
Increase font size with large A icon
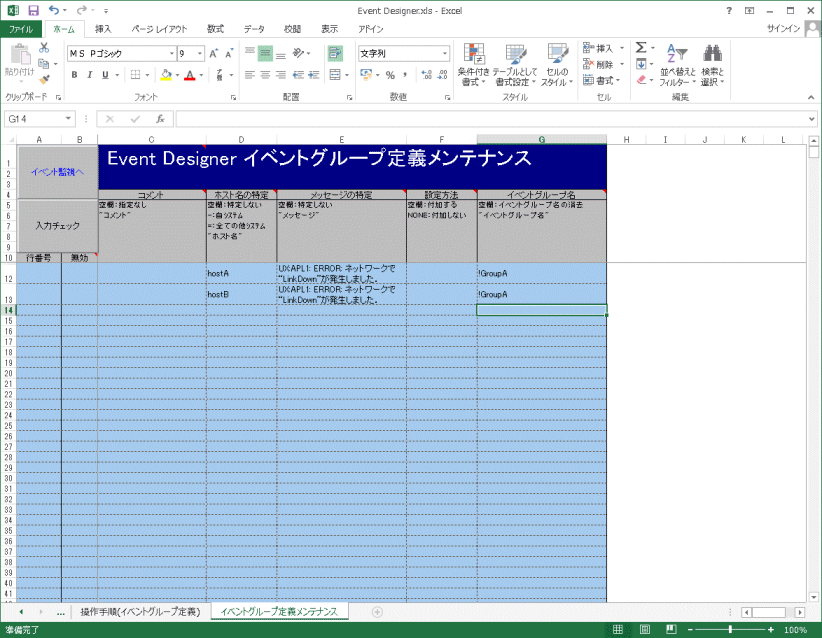[213, 53]
